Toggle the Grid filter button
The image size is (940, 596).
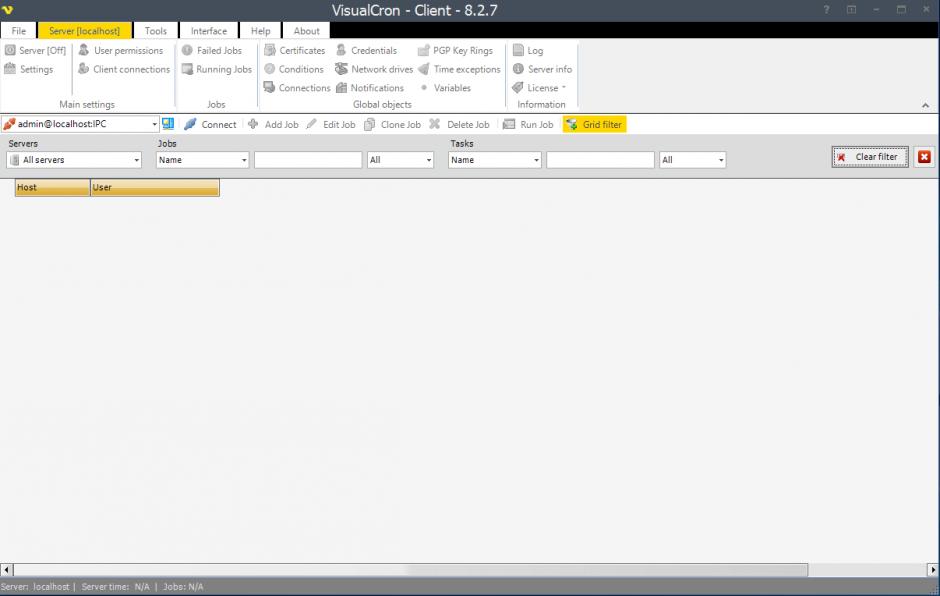[594, 124]
